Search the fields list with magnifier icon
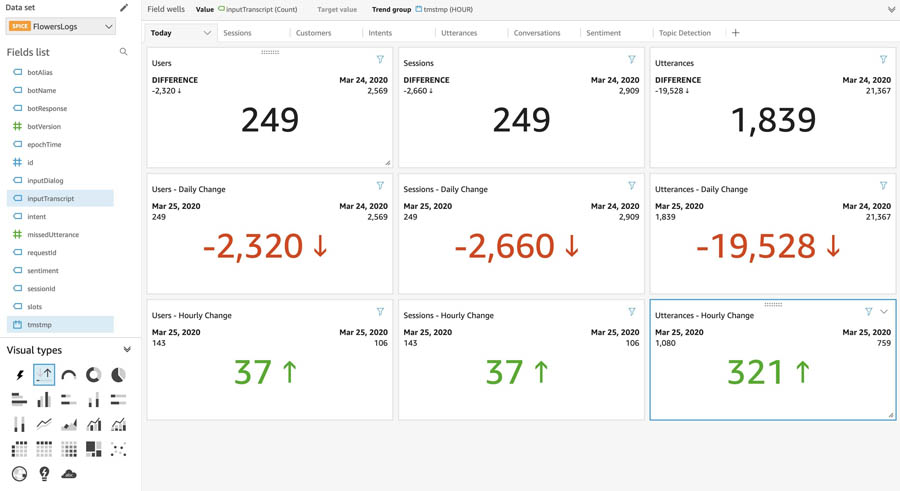This screenshot has width=900, height=491. click(124, 52)
